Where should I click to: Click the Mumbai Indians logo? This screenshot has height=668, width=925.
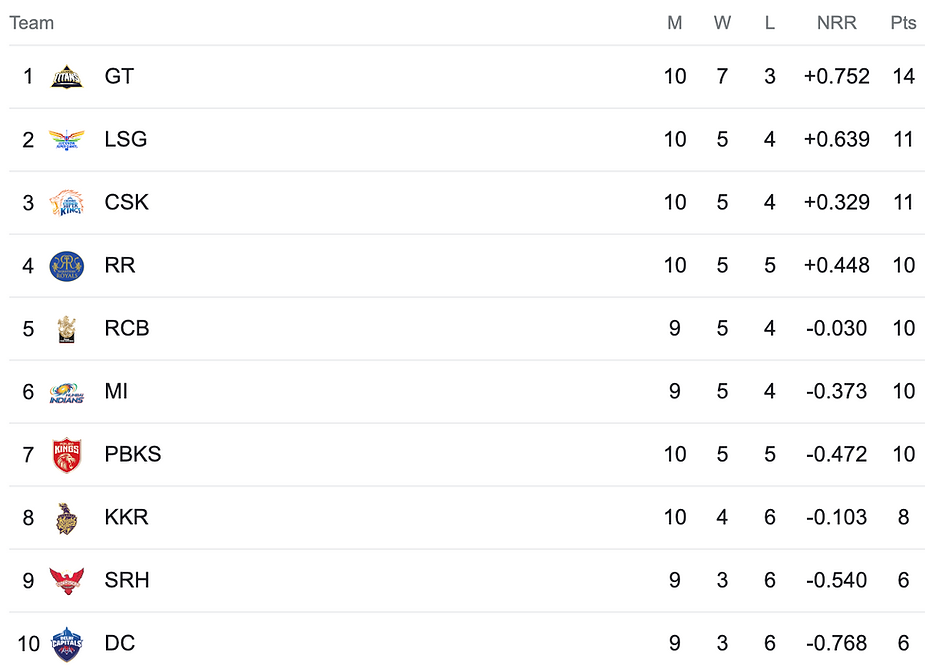tap(67, 392)
